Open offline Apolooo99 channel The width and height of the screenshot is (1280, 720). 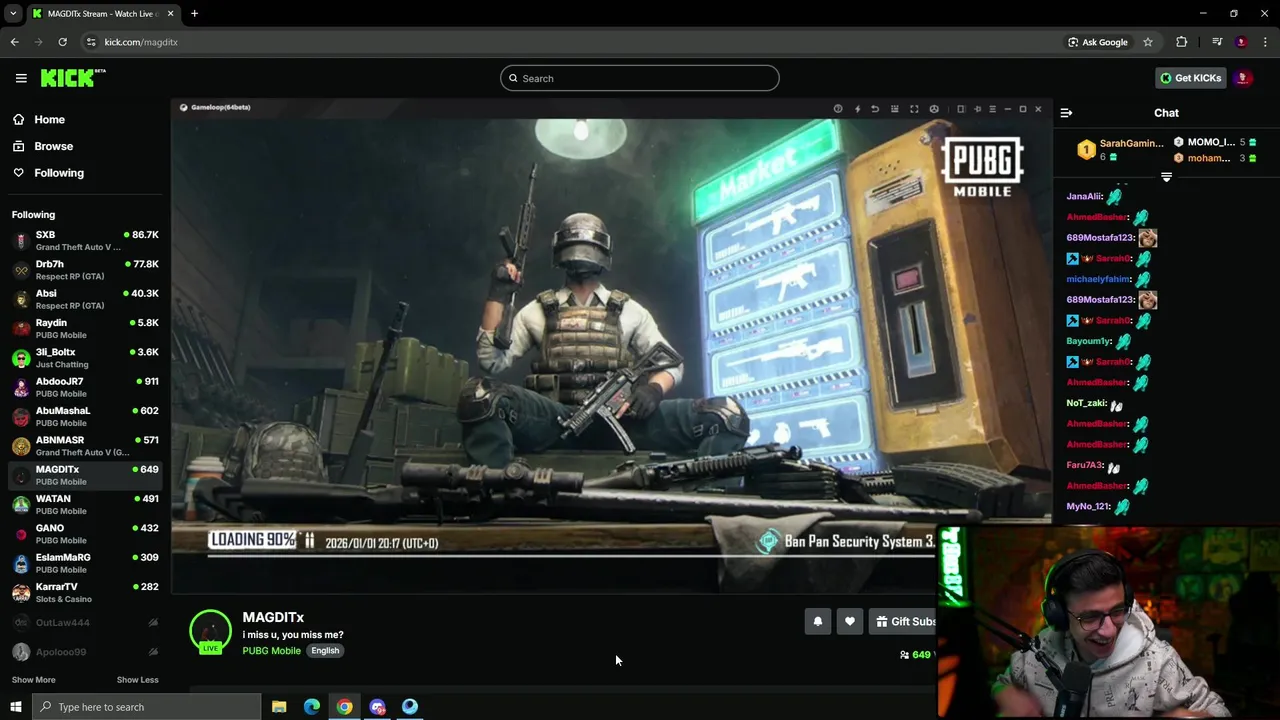click(85, 652)
